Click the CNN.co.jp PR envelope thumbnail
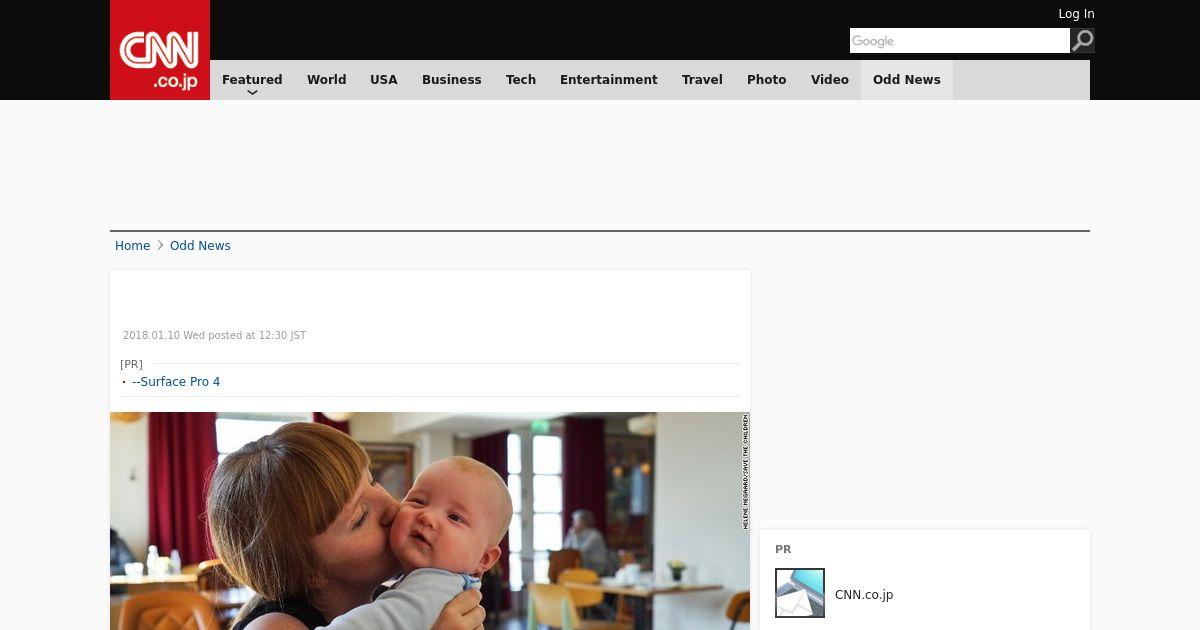Viewport: 1200px width, 630px height. (800, 593)
